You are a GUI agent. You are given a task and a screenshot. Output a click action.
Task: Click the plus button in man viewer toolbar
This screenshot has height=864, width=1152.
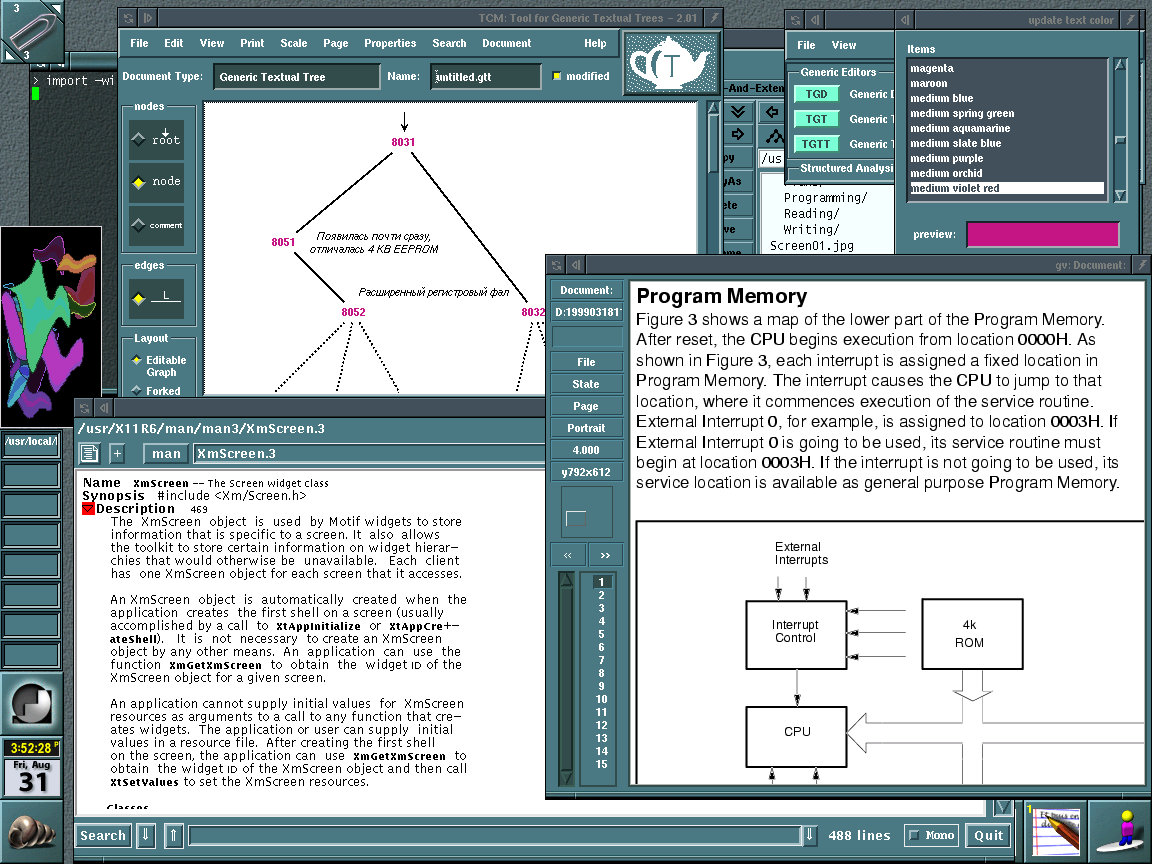coord(117,454)
